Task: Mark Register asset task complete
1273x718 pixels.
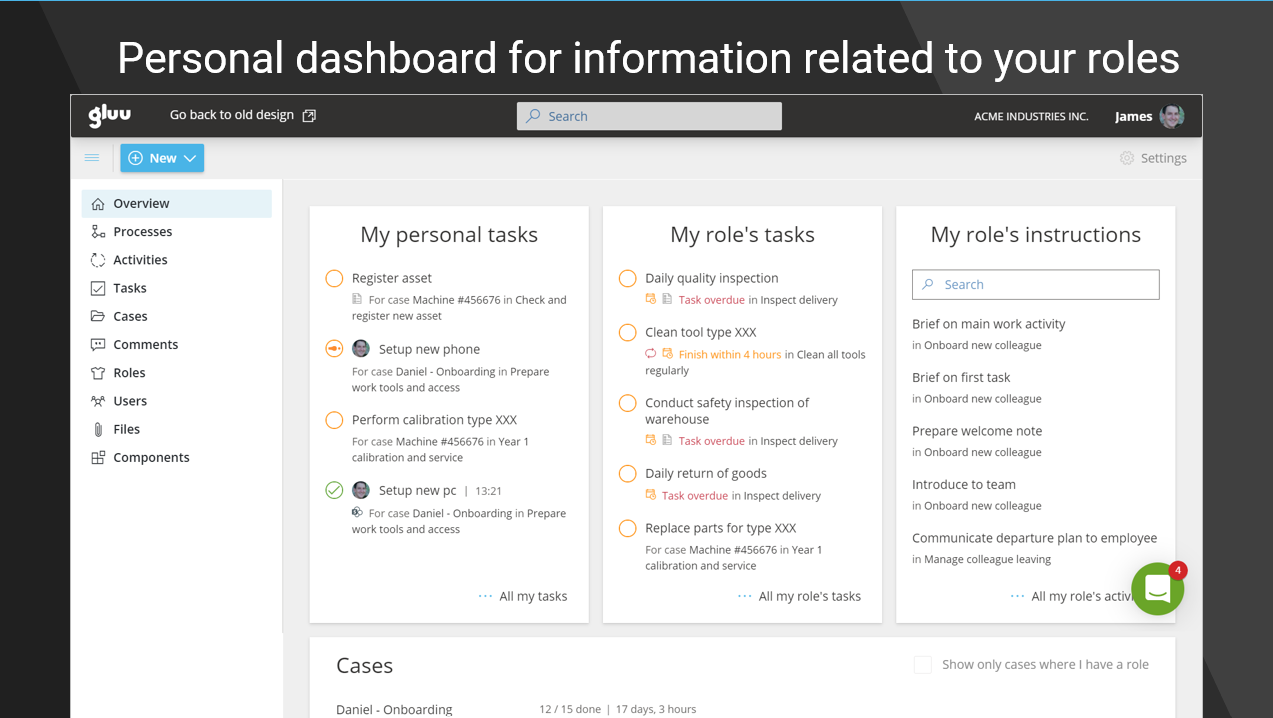Action: 335,278
